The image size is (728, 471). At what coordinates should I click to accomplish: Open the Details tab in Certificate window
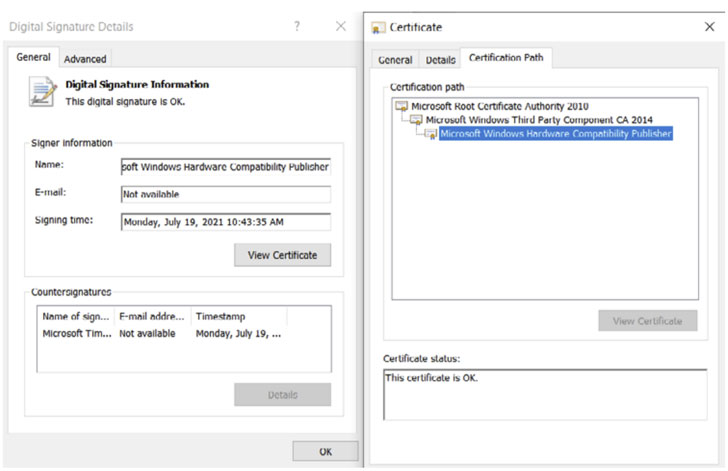(x=440, y=60)
